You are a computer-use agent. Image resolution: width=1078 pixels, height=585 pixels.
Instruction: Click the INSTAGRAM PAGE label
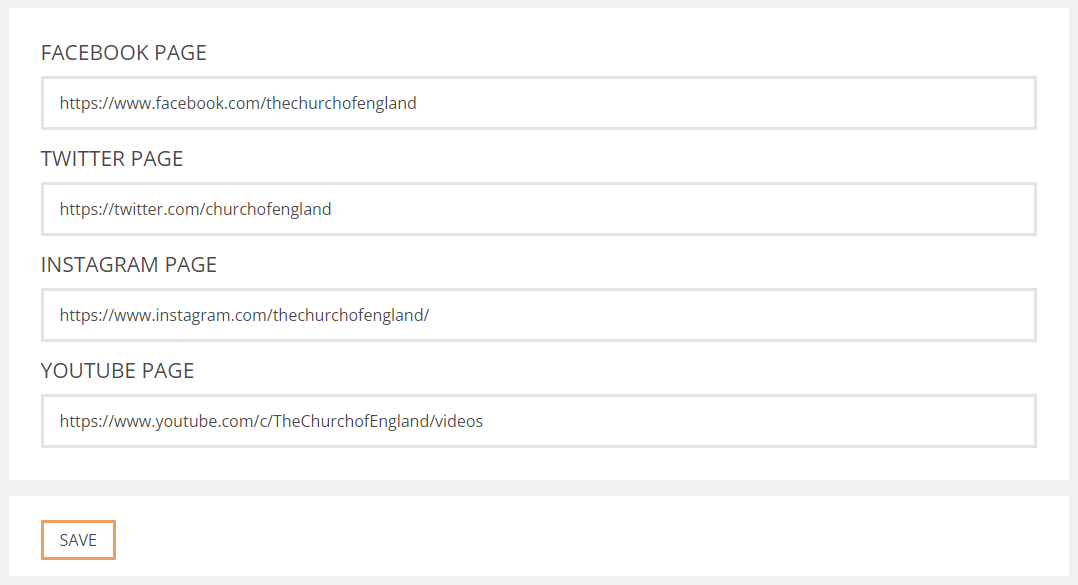pos(129,265)
